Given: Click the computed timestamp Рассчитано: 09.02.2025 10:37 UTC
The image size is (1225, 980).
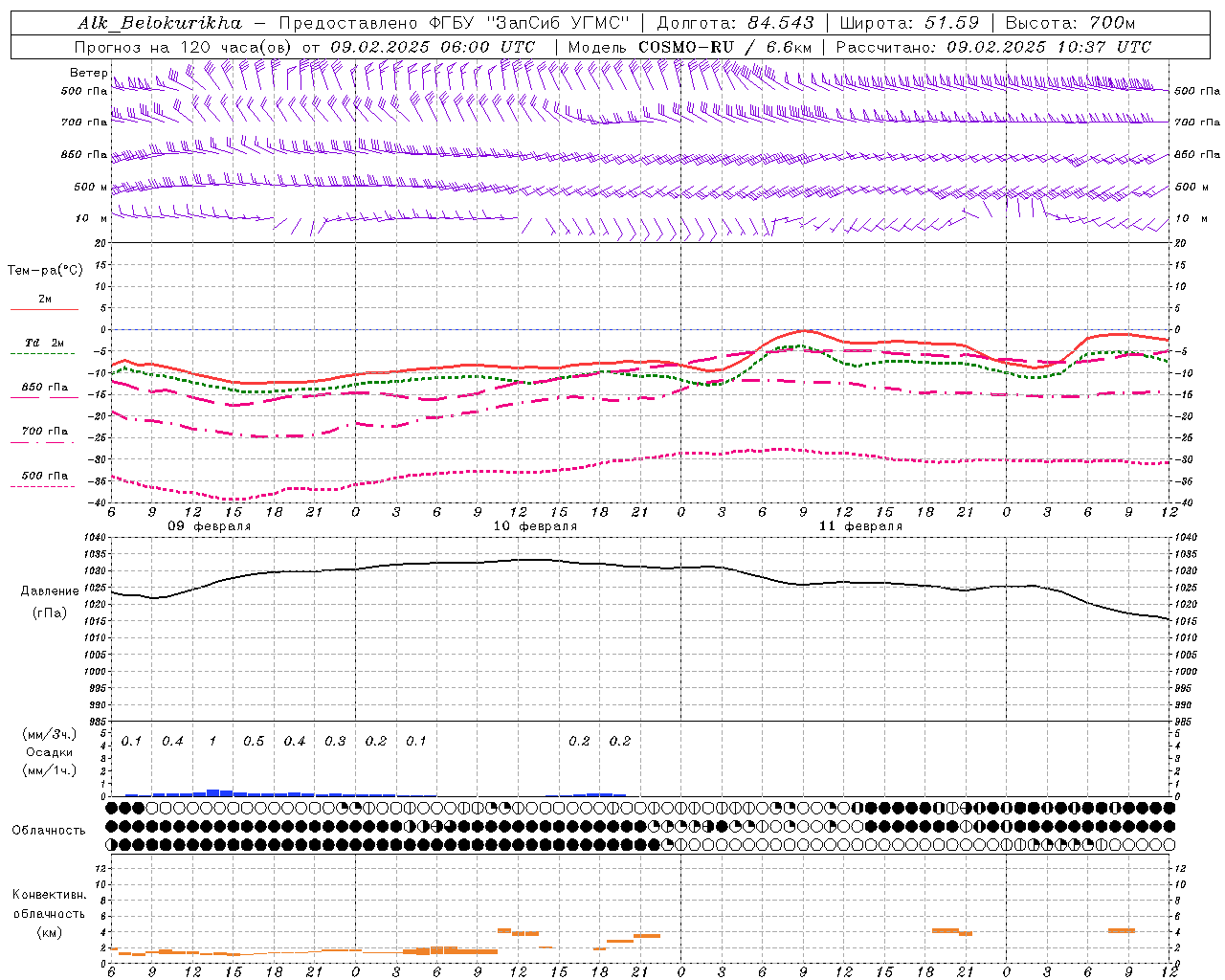Looking at the screenshot, I should pyautogui.click(x=993, y=47).
